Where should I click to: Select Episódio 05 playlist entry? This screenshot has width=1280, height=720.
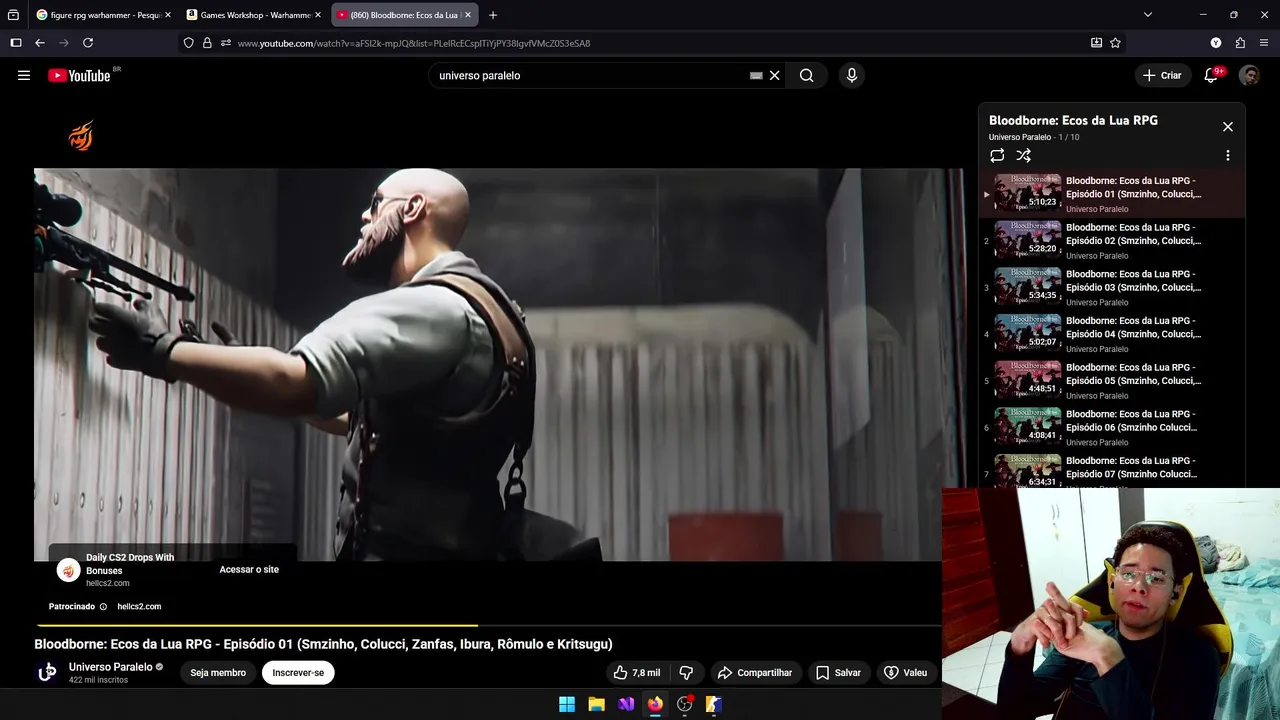point(1111,381)
